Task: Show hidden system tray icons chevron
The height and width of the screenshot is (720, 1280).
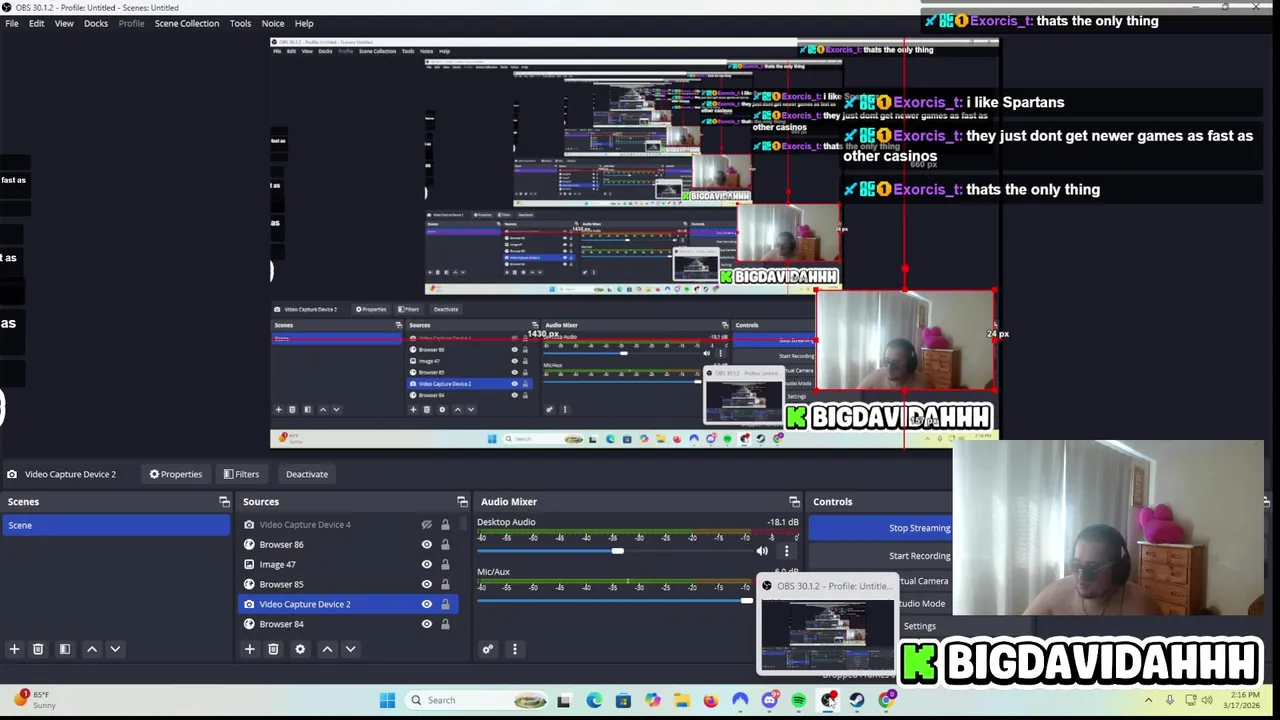Action: [x=1148, y=700]
